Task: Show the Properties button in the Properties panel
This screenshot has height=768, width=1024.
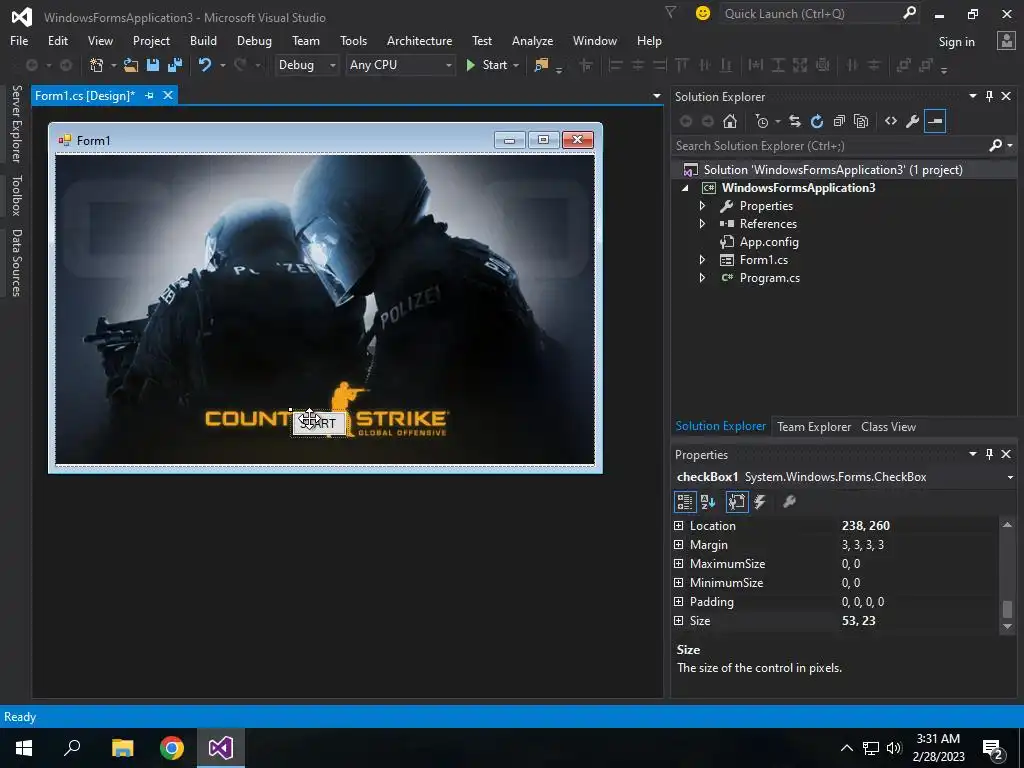Action: click(x=737, y=502)
